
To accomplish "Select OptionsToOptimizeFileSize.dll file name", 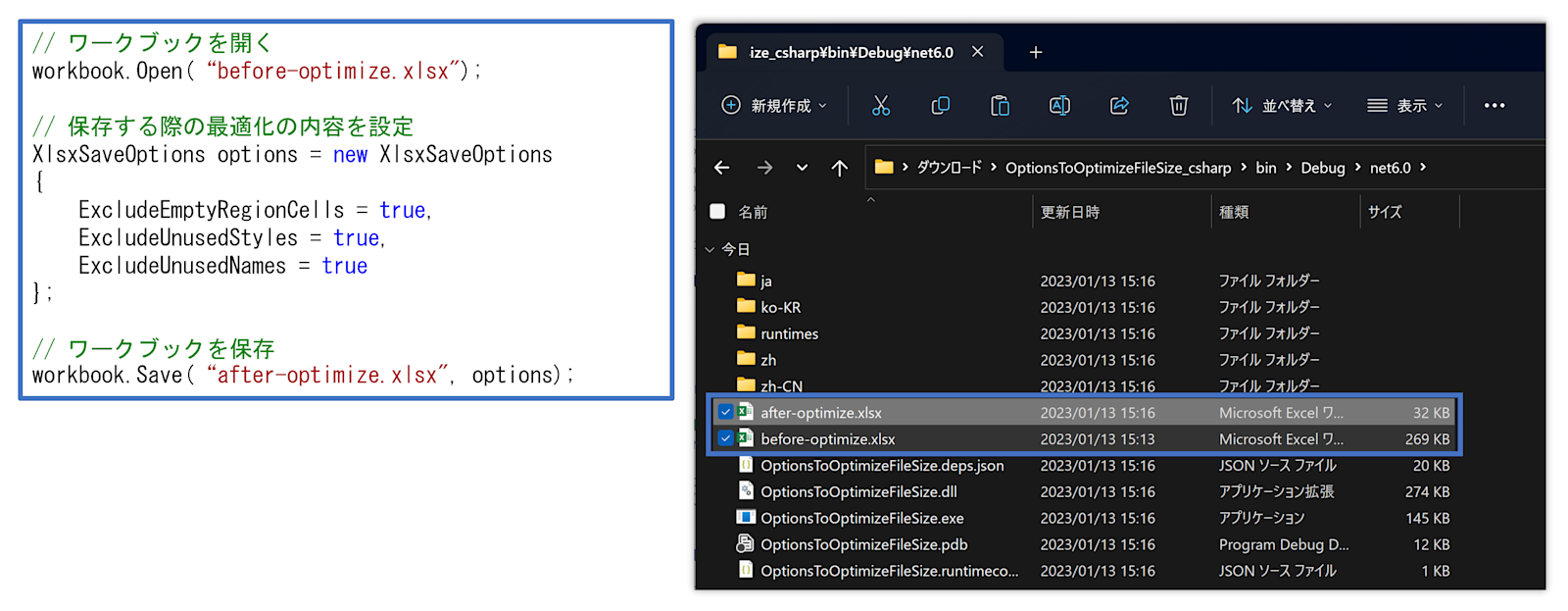I will click(x=858, y=492).
